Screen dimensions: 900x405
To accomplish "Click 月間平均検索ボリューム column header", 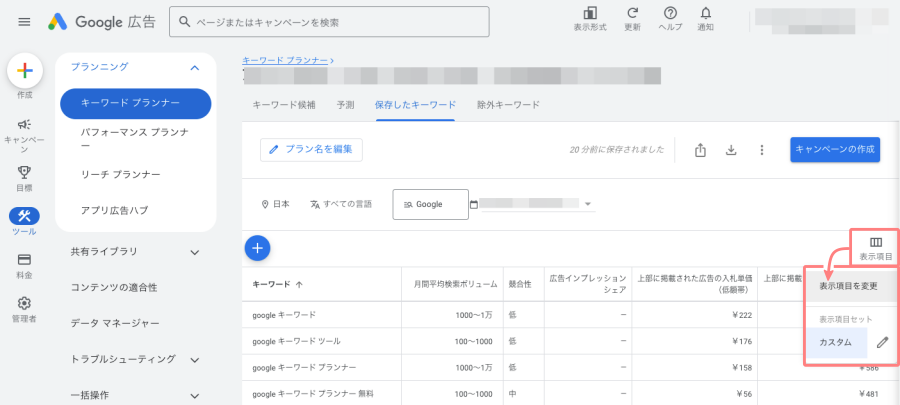I will point(456,285).
